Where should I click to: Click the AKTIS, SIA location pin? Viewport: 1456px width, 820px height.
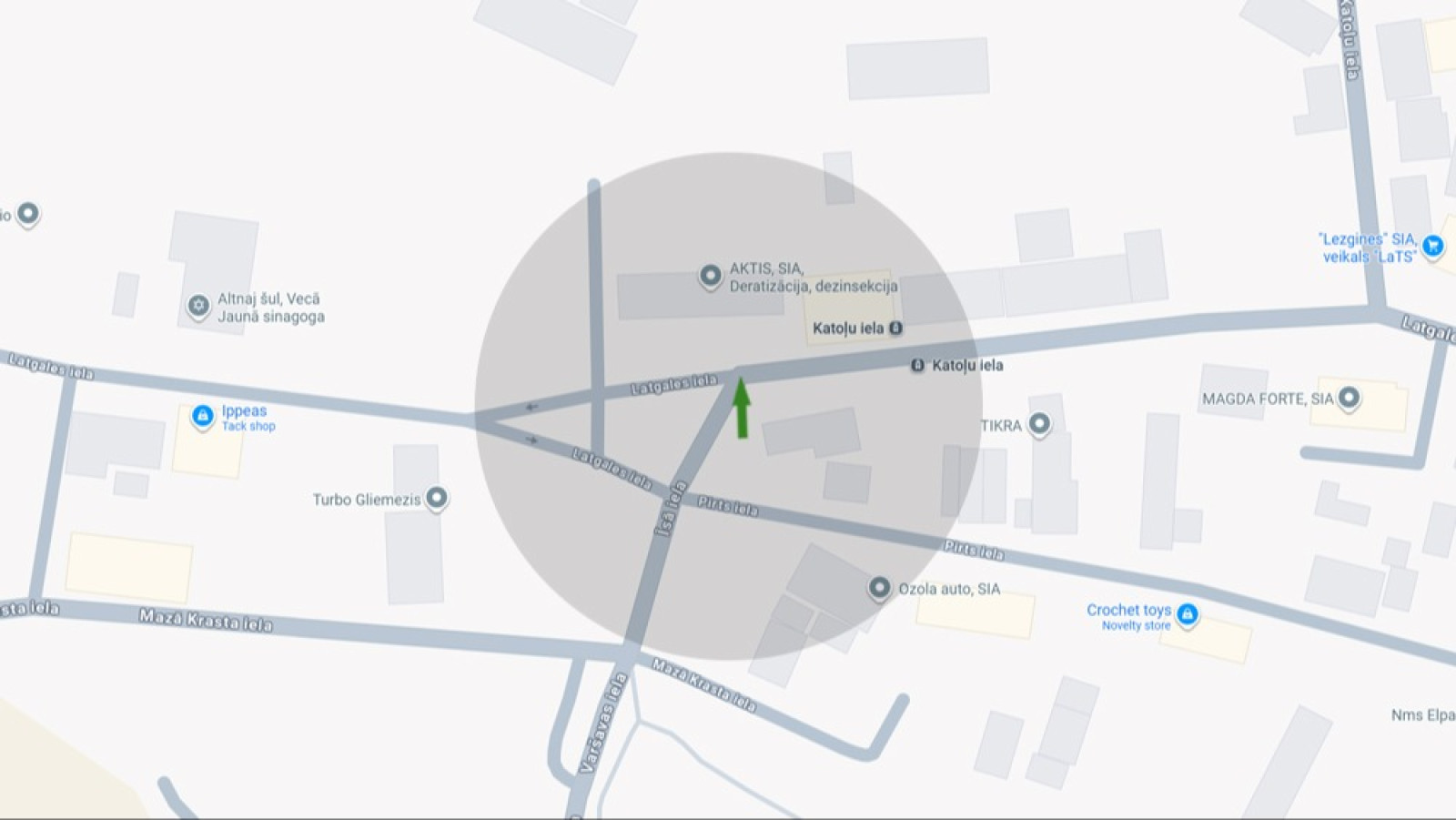coord(710,277)
